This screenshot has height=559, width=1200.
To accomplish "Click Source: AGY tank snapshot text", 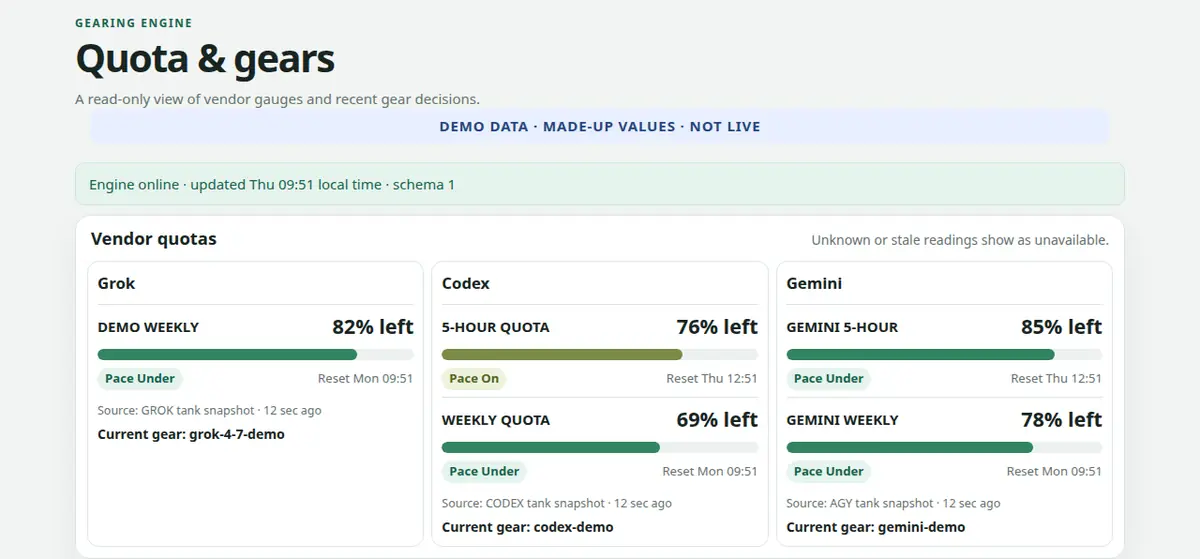I will [x=893, y=503].
